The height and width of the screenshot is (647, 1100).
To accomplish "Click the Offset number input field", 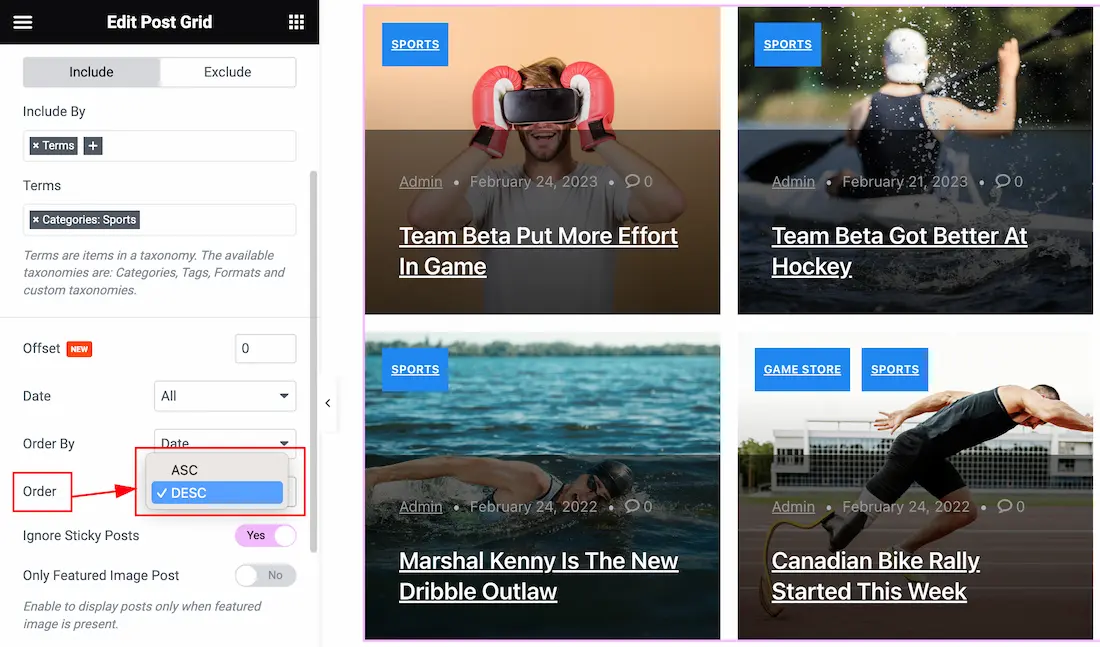I will 265,348.
